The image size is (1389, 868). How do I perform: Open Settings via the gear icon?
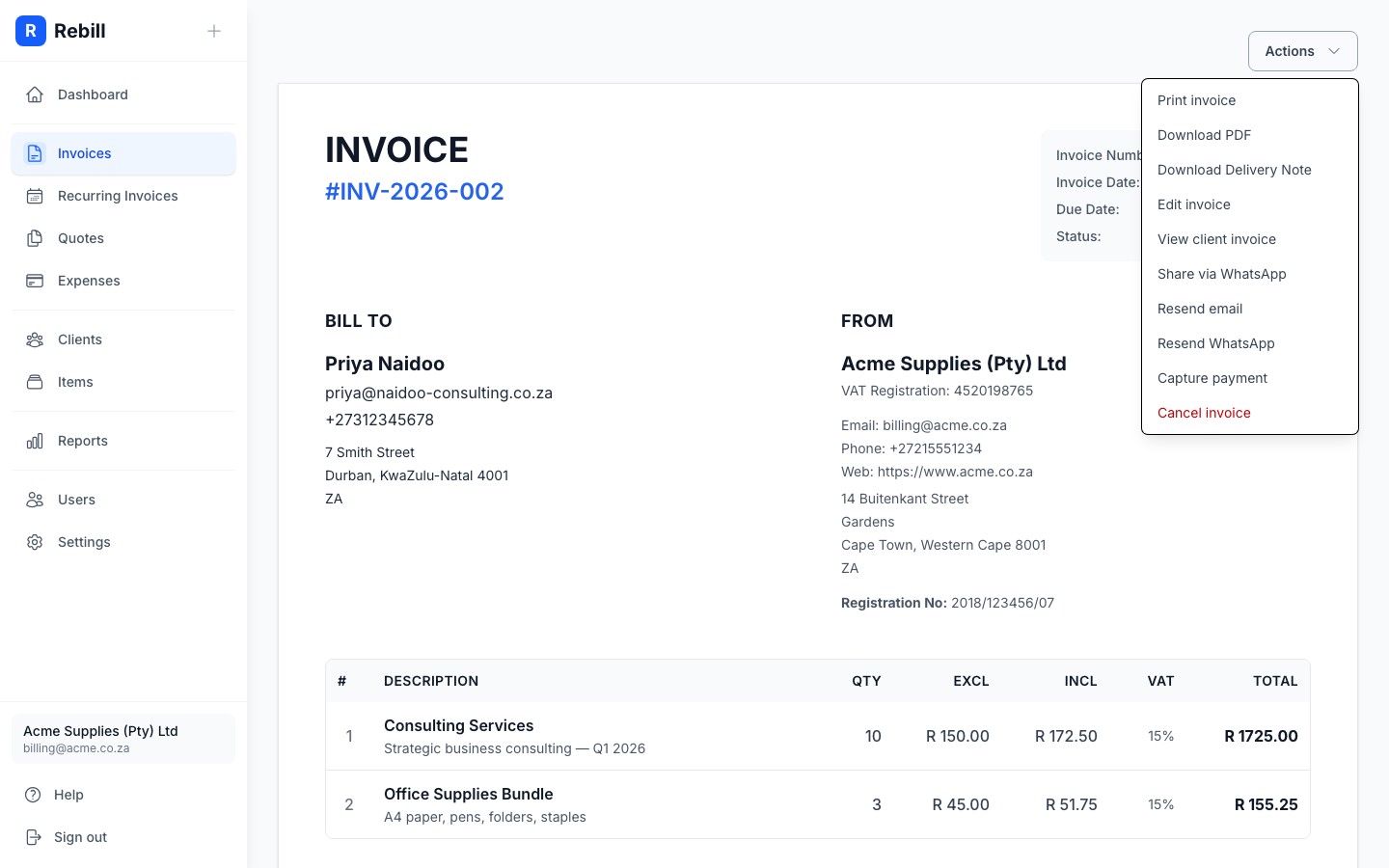pos(35,542)
